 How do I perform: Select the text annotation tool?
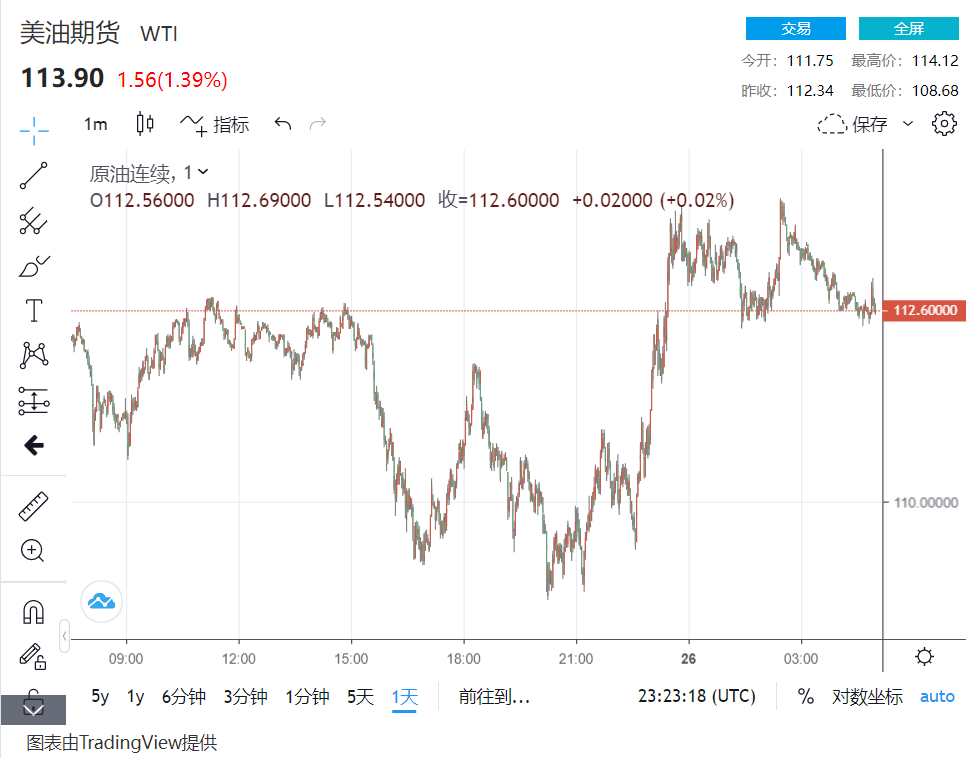[x=33, y=311]
